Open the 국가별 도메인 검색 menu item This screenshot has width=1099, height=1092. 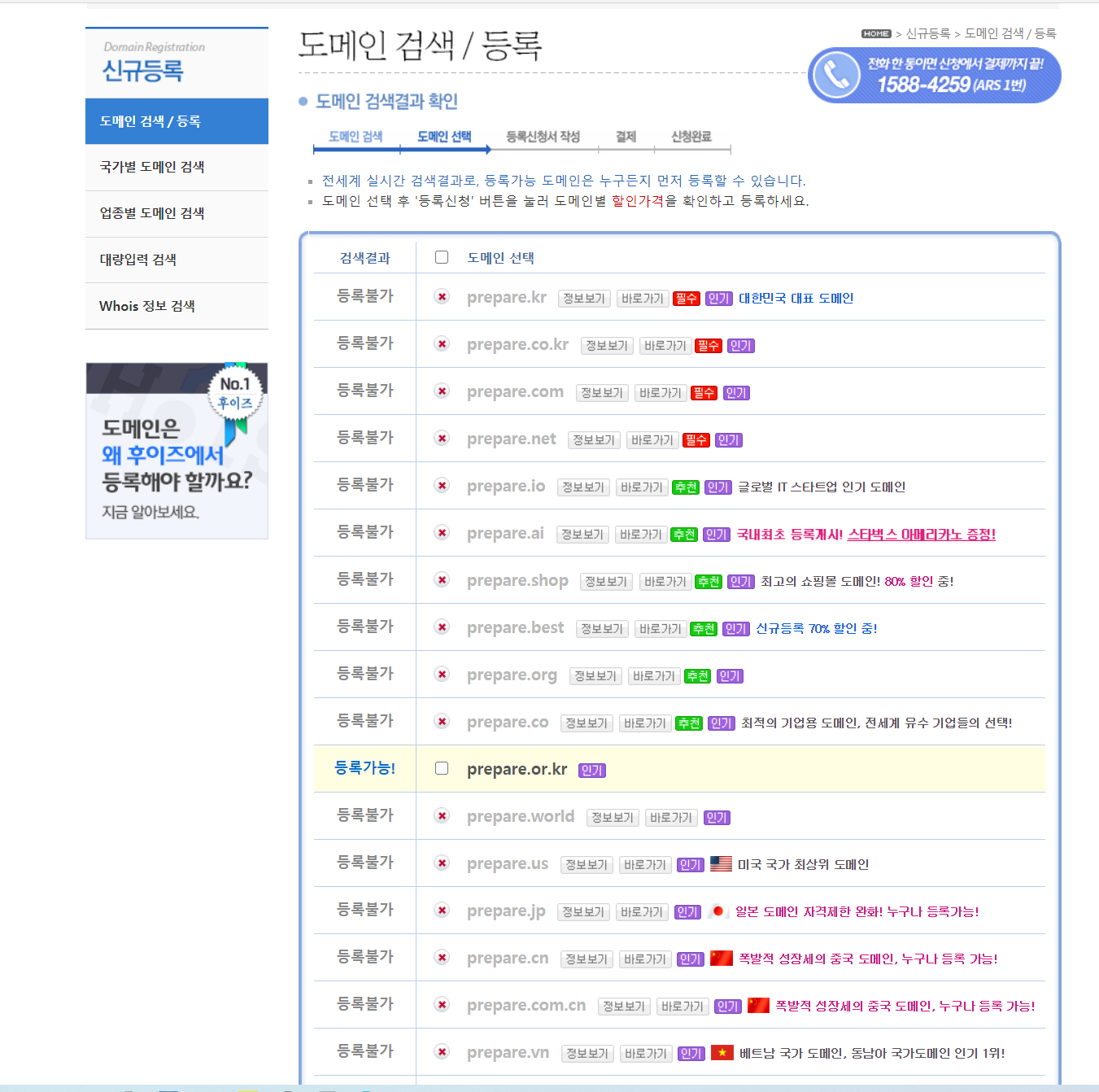(x=152, y=167)
